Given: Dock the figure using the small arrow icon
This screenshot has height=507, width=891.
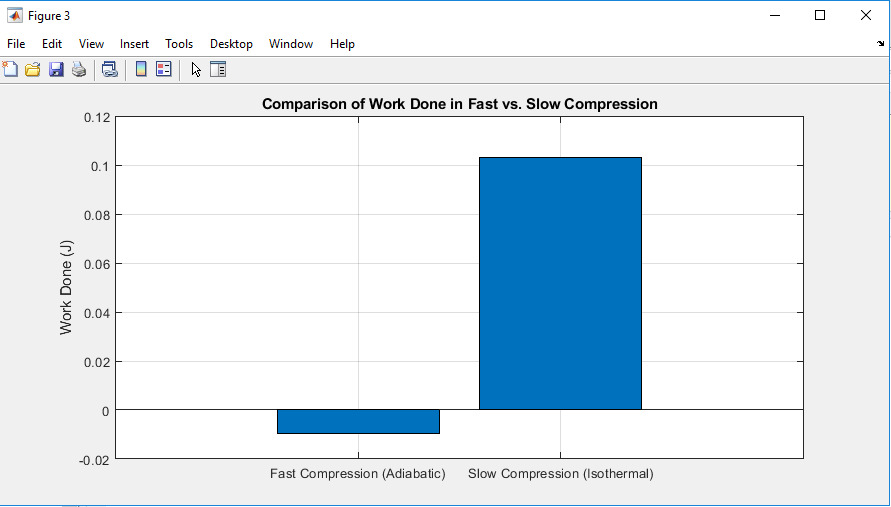Looking at the screenshot, I should pyautogui.click(x=881, y=43).
